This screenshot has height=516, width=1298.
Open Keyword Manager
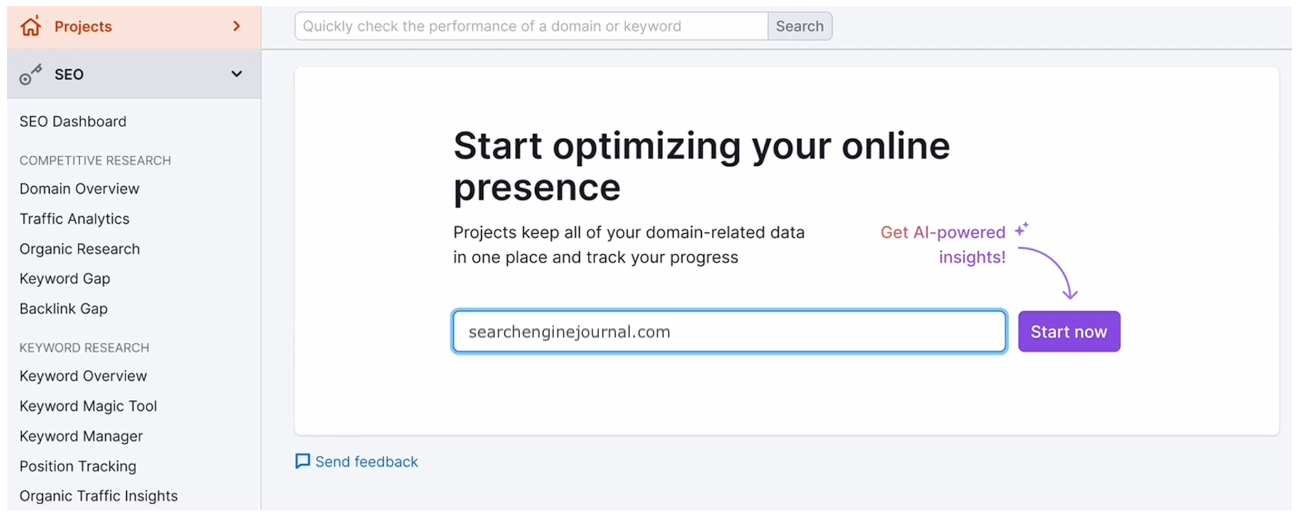[x=81, y=436]
